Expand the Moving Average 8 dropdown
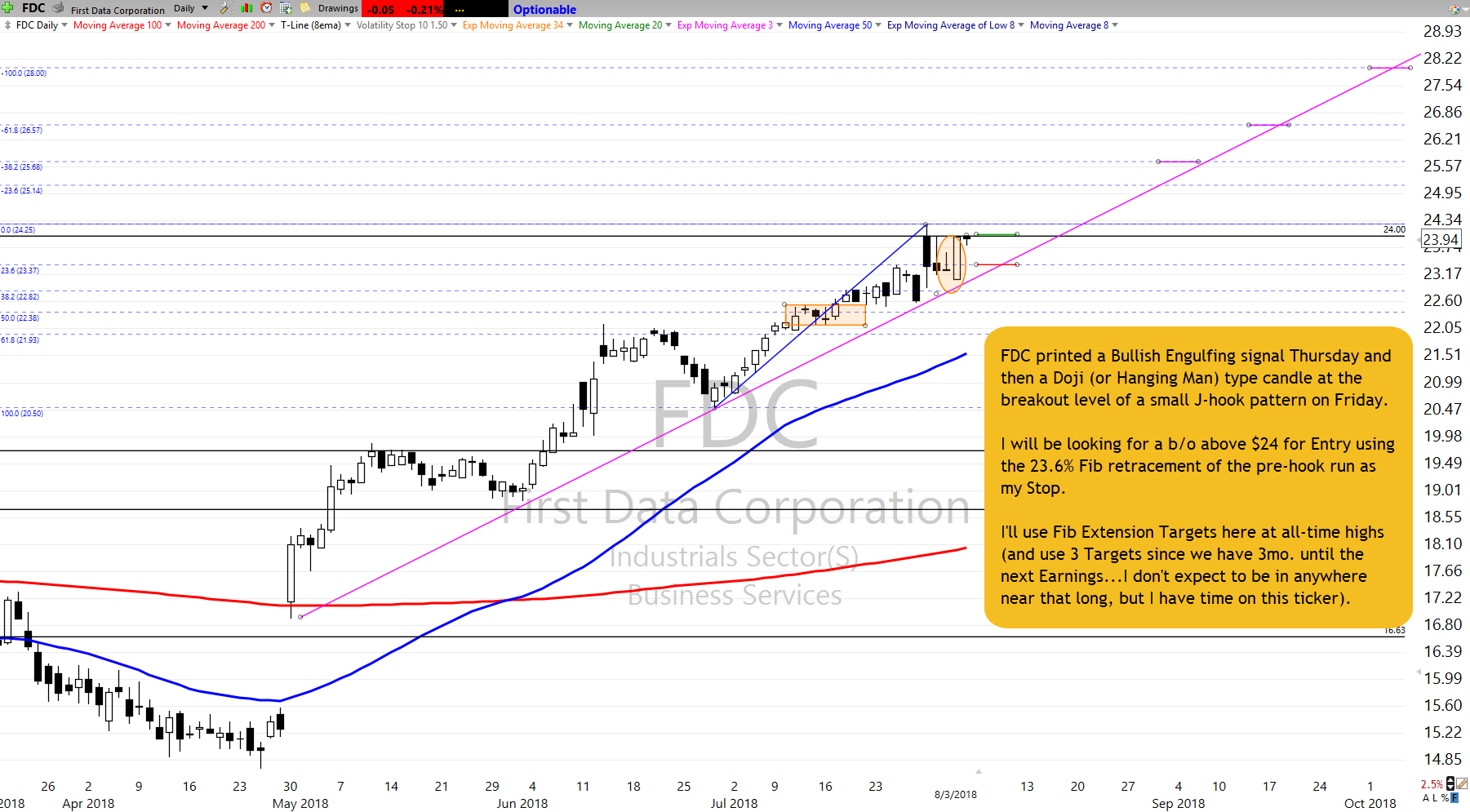Screen dimensions: 1470x812 click(1115, 25)
